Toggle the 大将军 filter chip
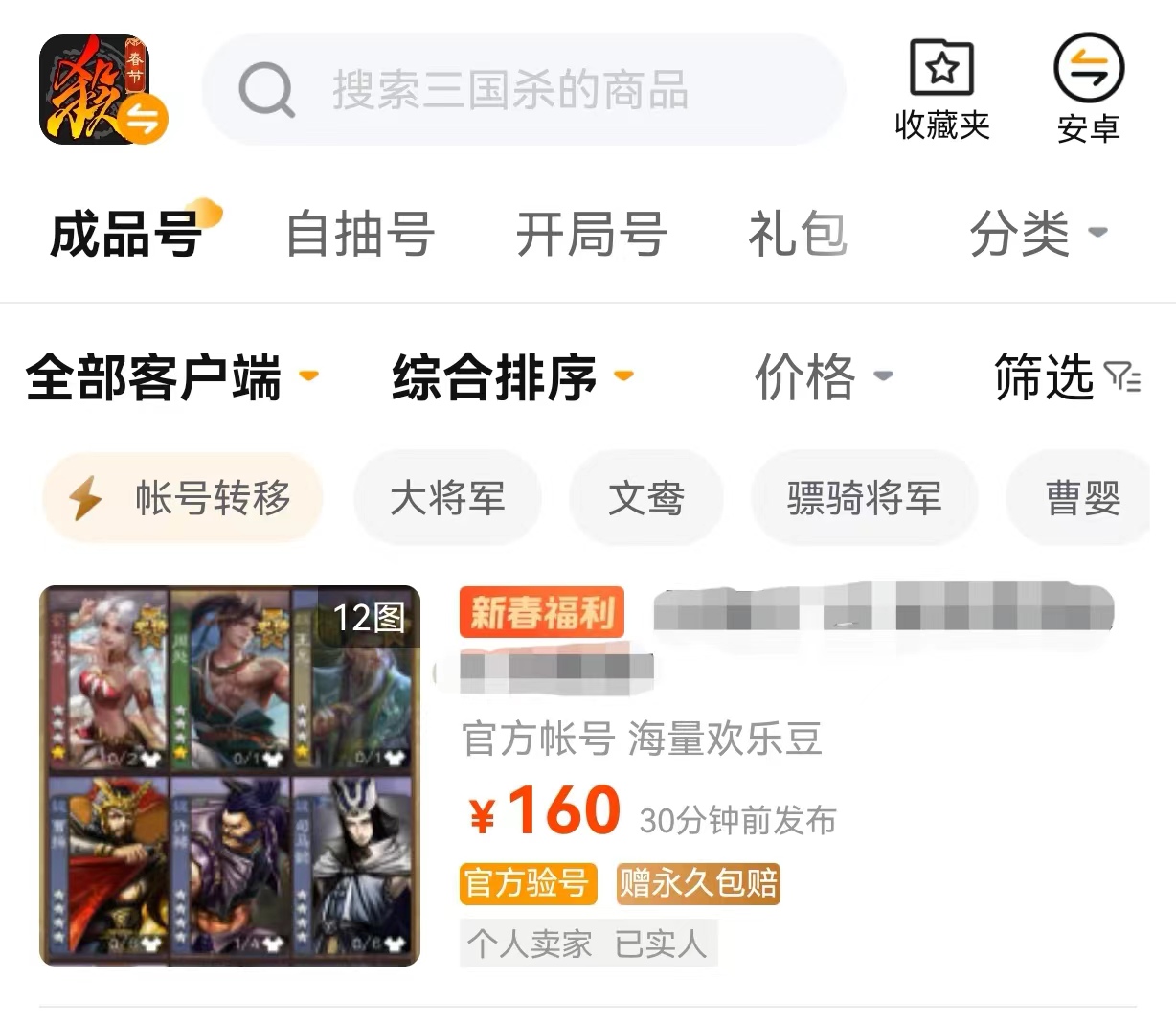Viewport: 1176px width, 1024px height. (447, 498)
